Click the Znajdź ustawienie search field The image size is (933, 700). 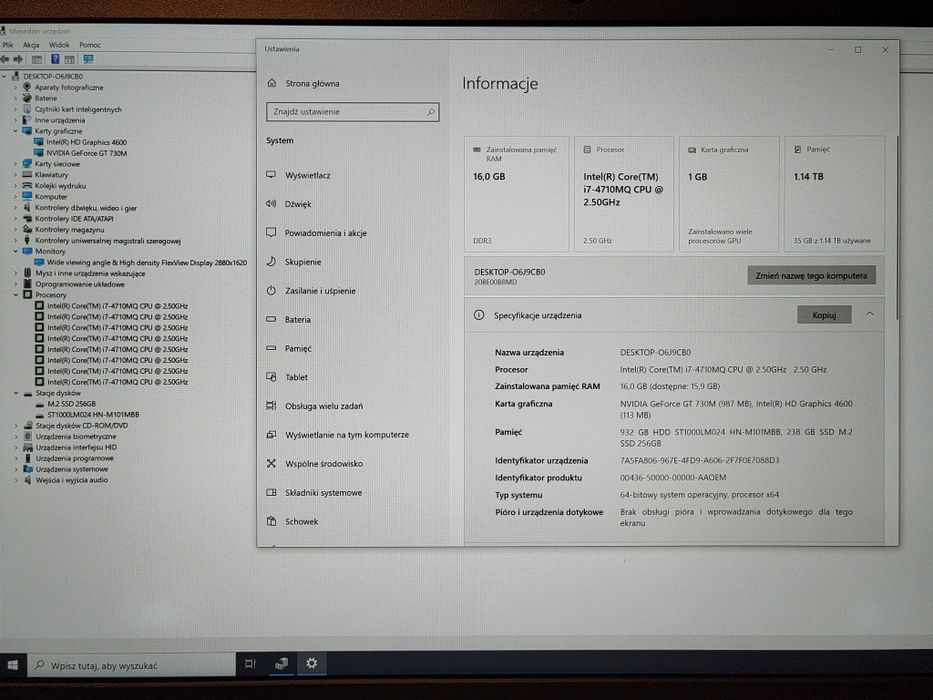click(x=352, y=112)
